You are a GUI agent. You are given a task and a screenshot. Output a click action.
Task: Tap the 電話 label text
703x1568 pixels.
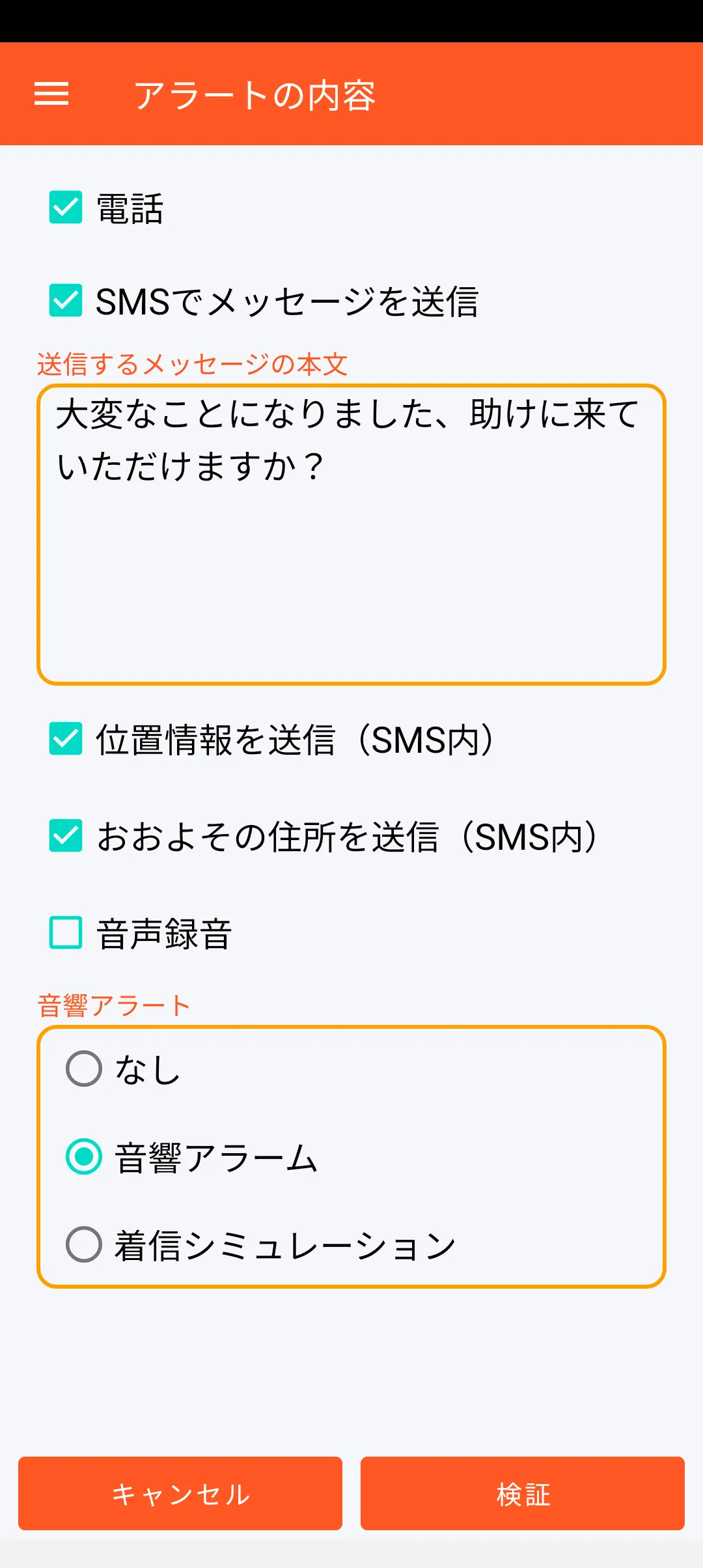(130, 209)
